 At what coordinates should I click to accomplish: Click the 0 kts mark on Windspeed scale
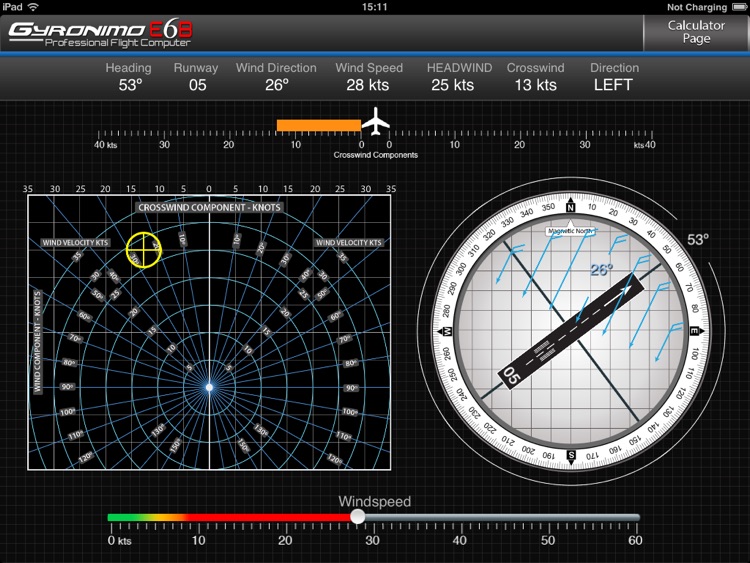[120, 541]
